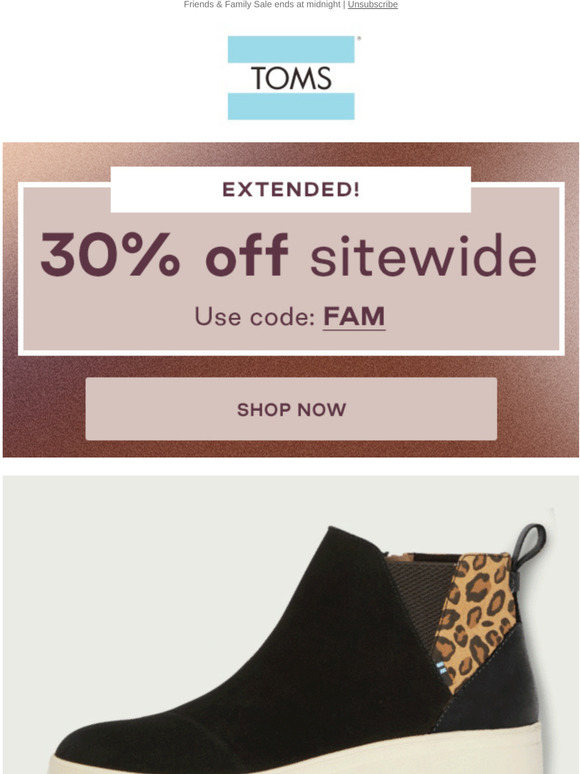
Task: Click the 30% off sitewide headline
Action: 289,255
